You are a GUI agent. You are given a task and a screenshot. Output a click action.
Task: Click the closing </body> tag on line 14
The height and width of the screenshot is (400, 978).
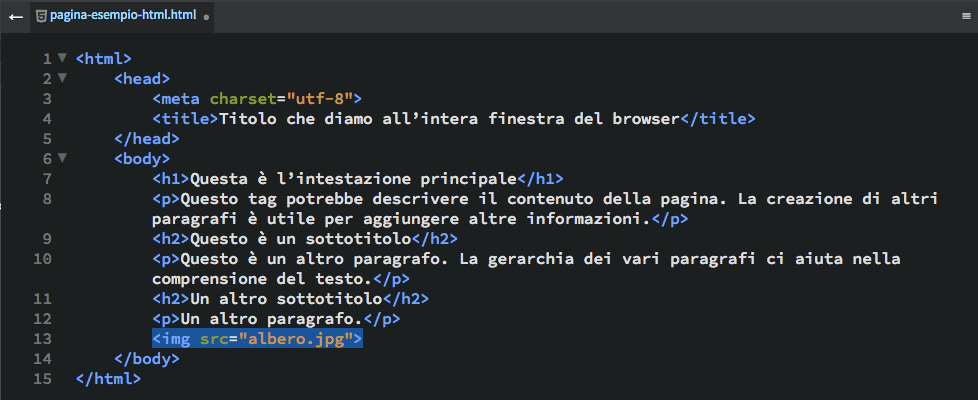(x=147, y=359)
